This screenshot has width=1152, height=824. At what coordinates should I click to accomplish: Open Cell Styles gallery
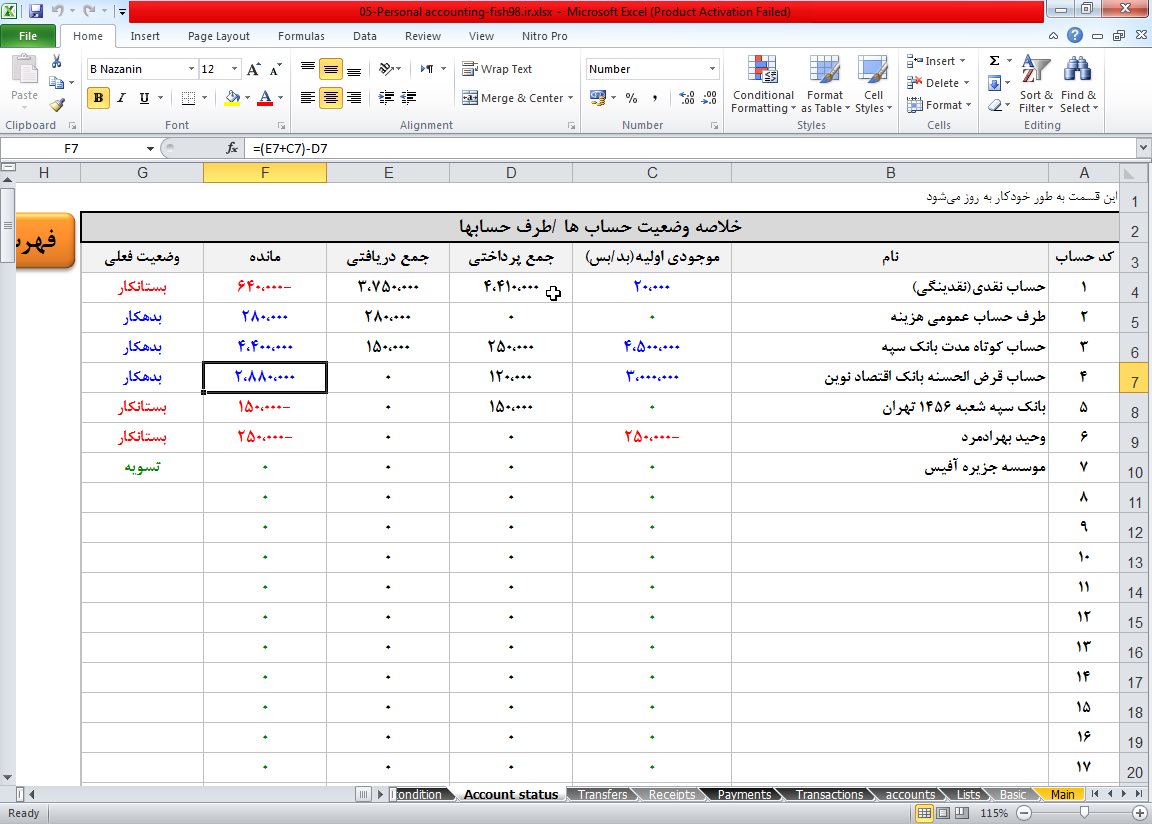point(874,84)
